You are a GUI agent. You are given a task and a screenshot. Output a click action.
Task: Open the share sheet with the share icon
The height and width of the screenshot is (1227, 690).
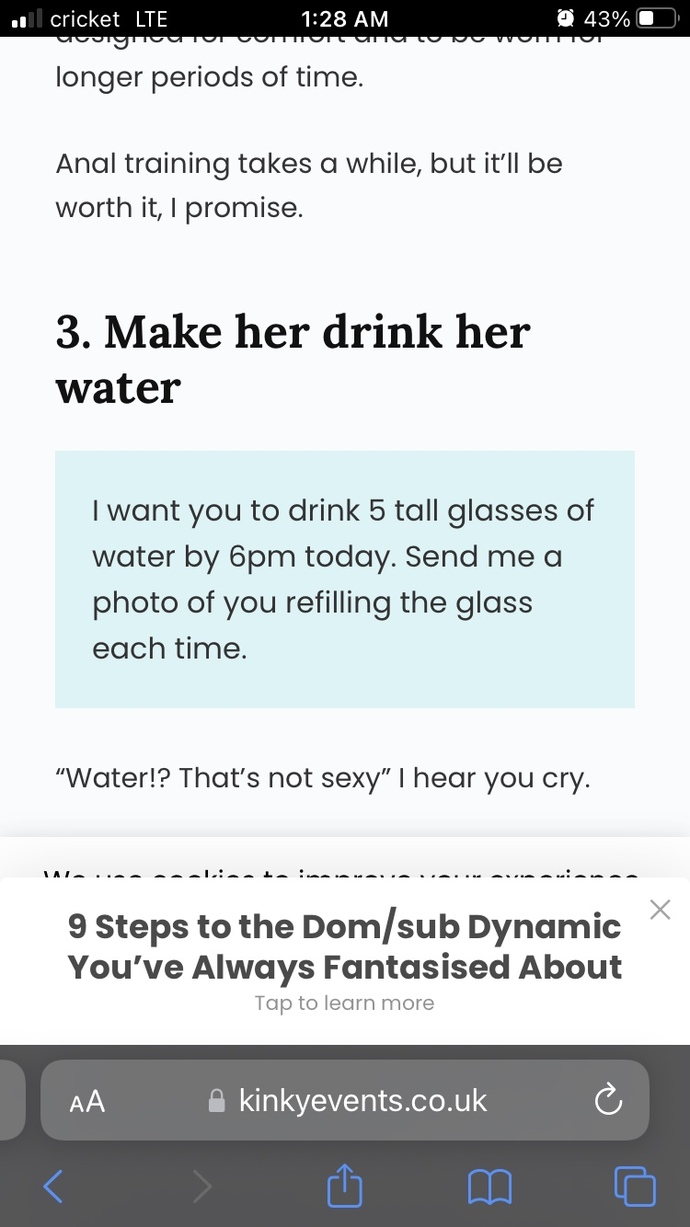pyautogui.click(x=344, y=1186)
